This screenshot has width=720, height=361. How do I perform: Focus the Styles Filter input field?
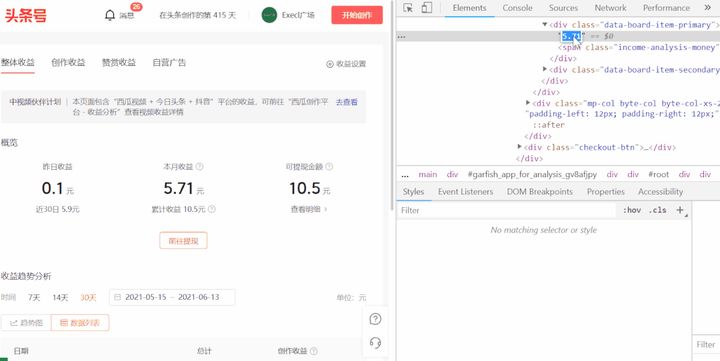coord(507,210)
